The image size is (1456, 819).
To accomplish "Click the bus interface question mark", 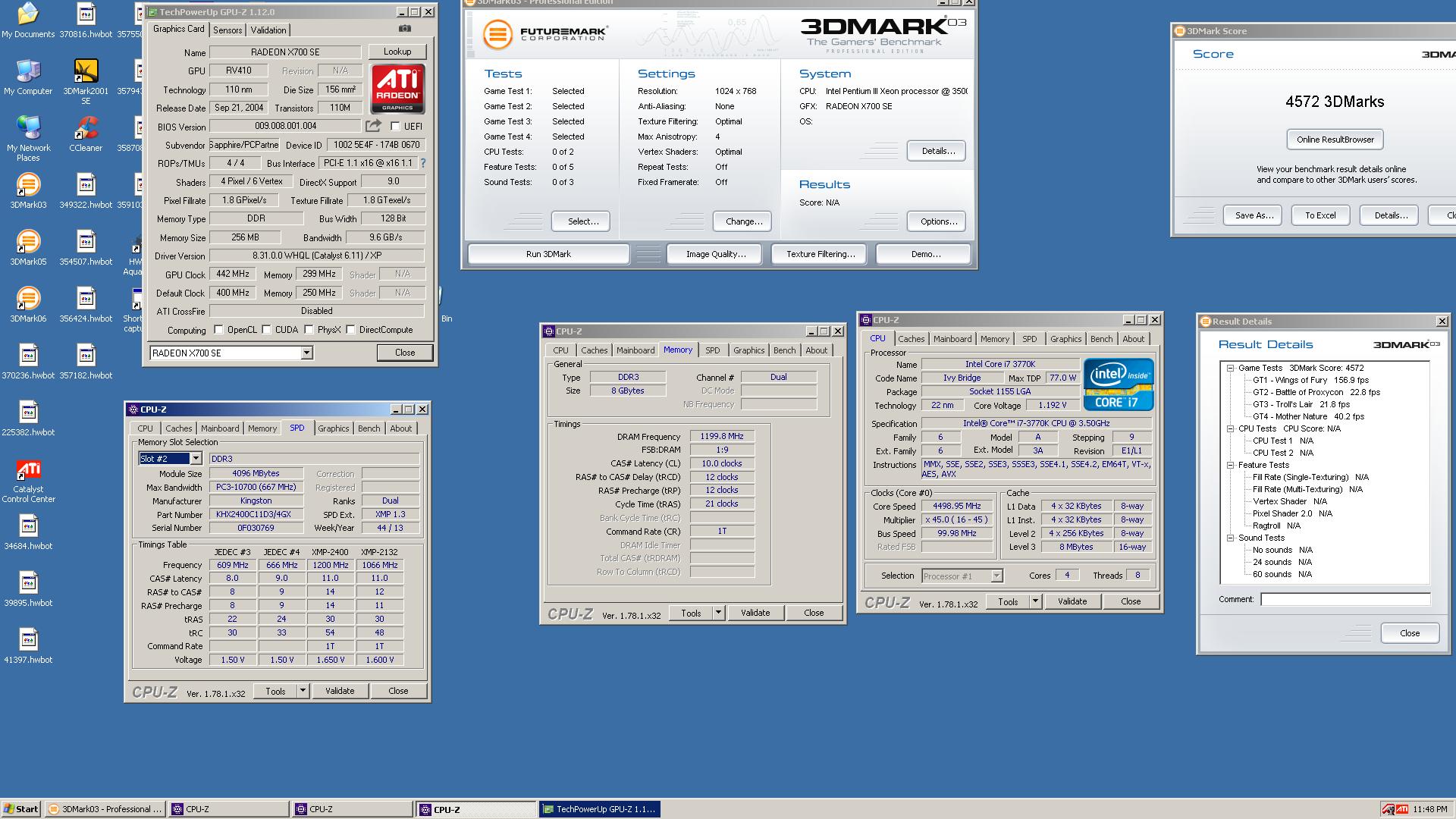I will pos(423,163).
